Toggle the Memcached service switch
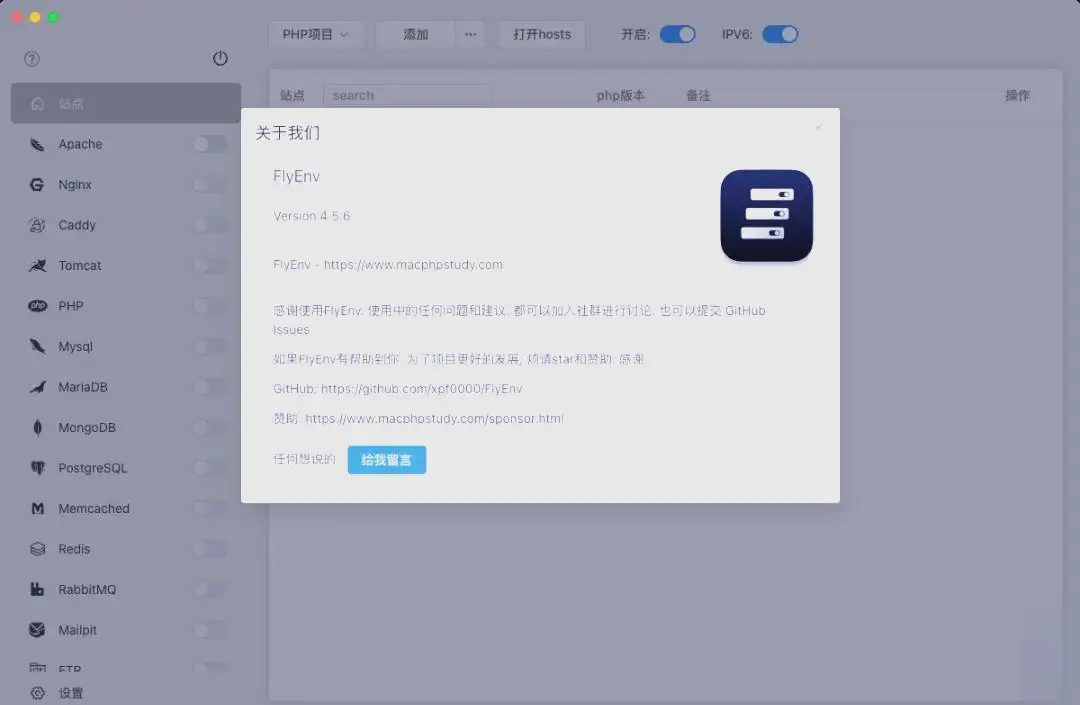This screenshot has width=1080, height=705. (210, 509)
